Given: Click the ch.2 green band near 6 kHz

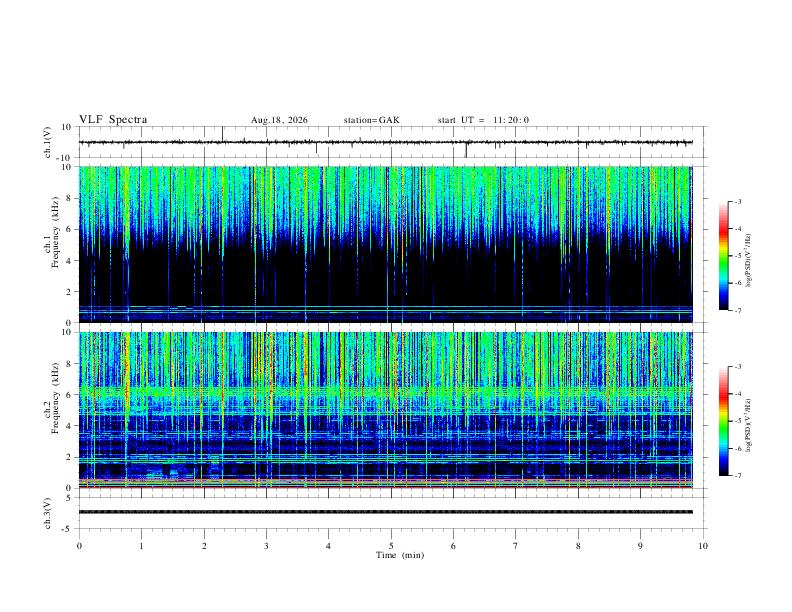Looking at the screenshot, I should 386,391.
